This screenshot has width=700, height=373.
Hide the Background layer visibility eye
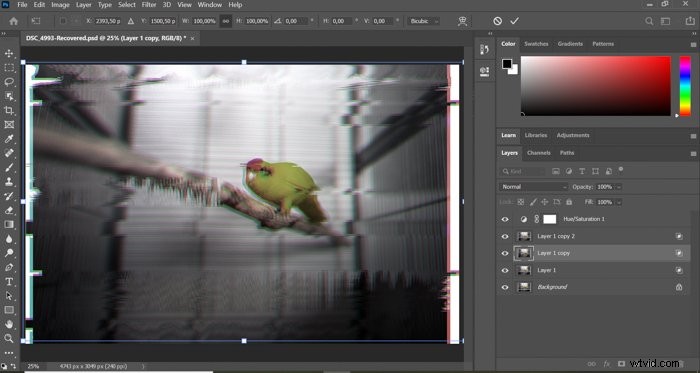[505, 287]
